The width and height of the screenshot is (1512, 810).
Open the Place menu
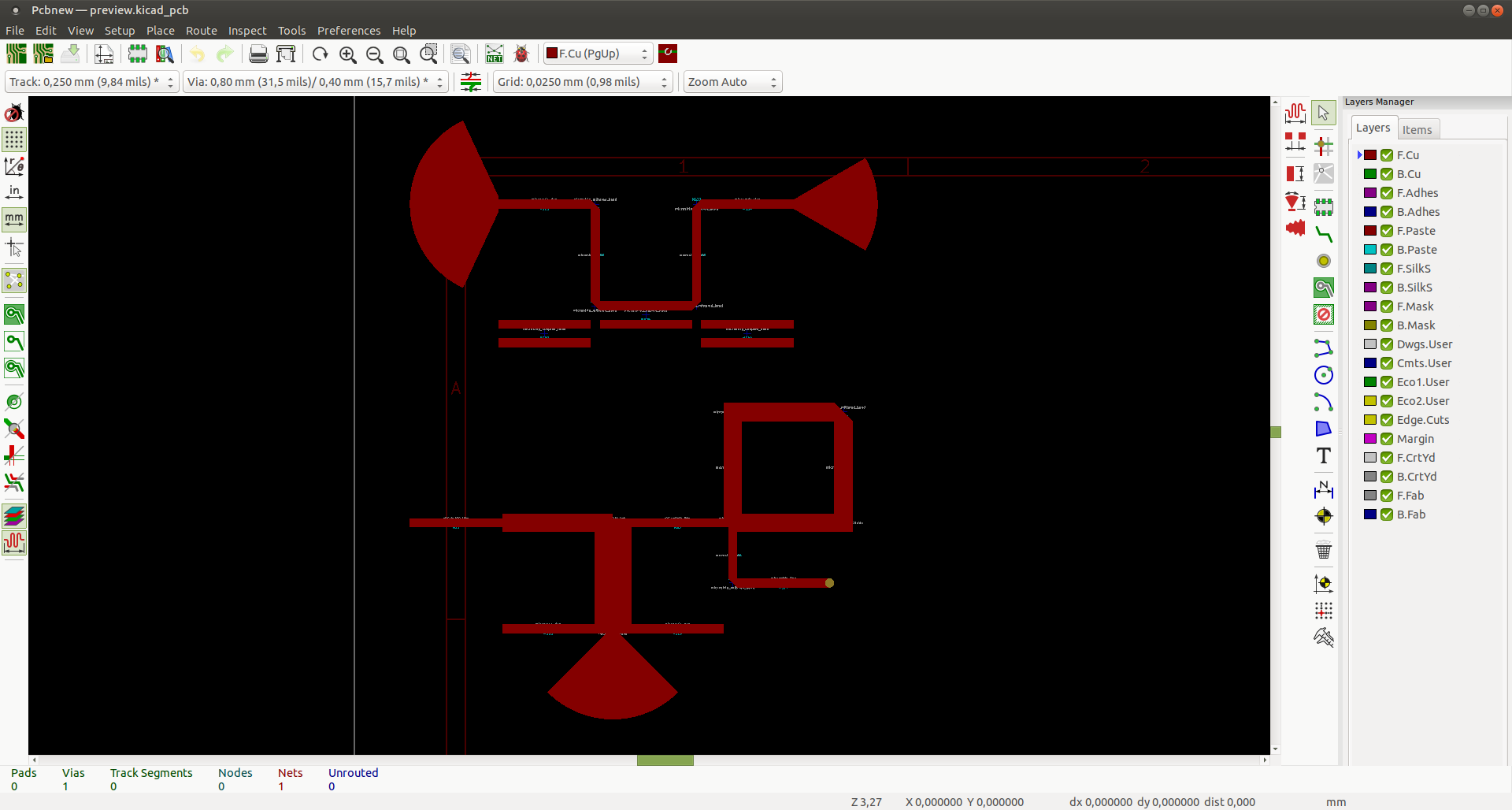(x=161, y=31)
